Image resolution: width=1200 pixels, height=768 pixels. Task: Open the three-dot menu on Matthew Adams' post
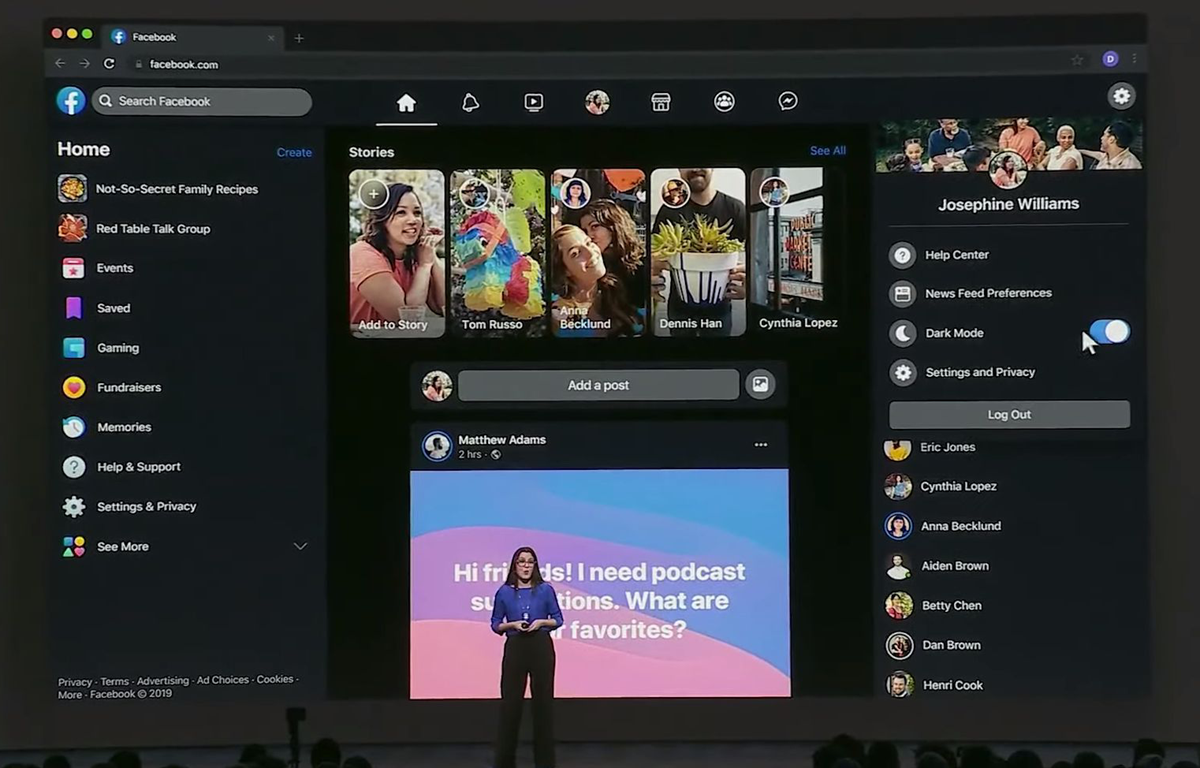(761, 445)
